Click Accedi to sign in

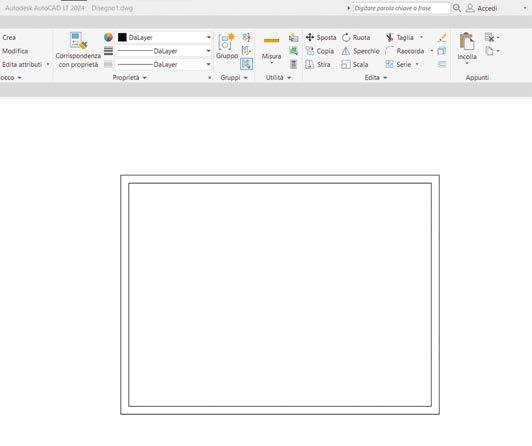pyautogui.click(x=481, y=8)
